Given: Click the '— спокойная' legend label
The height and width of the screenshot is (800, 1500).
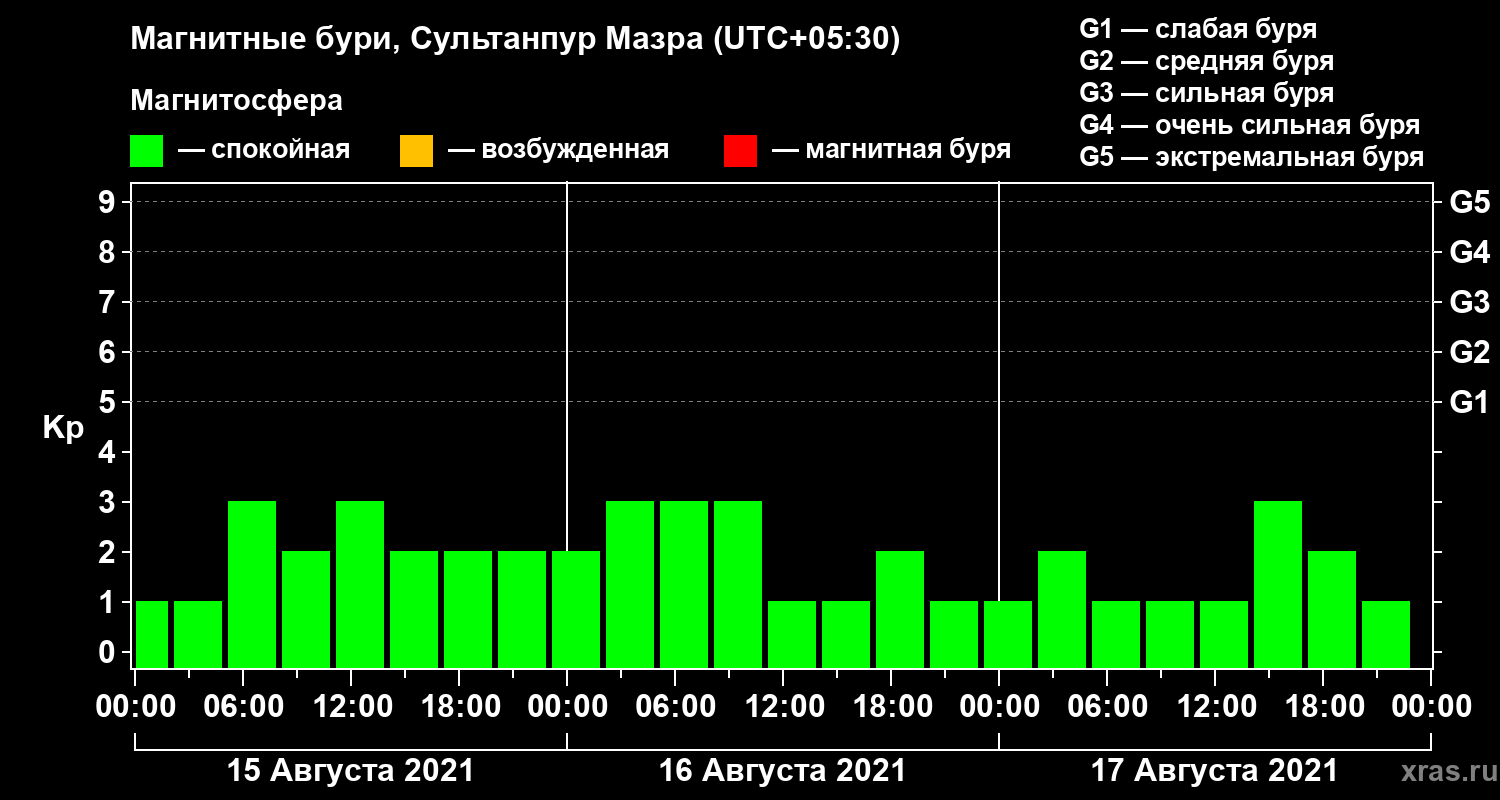Looking at the screenshot, I should (264, 151).
